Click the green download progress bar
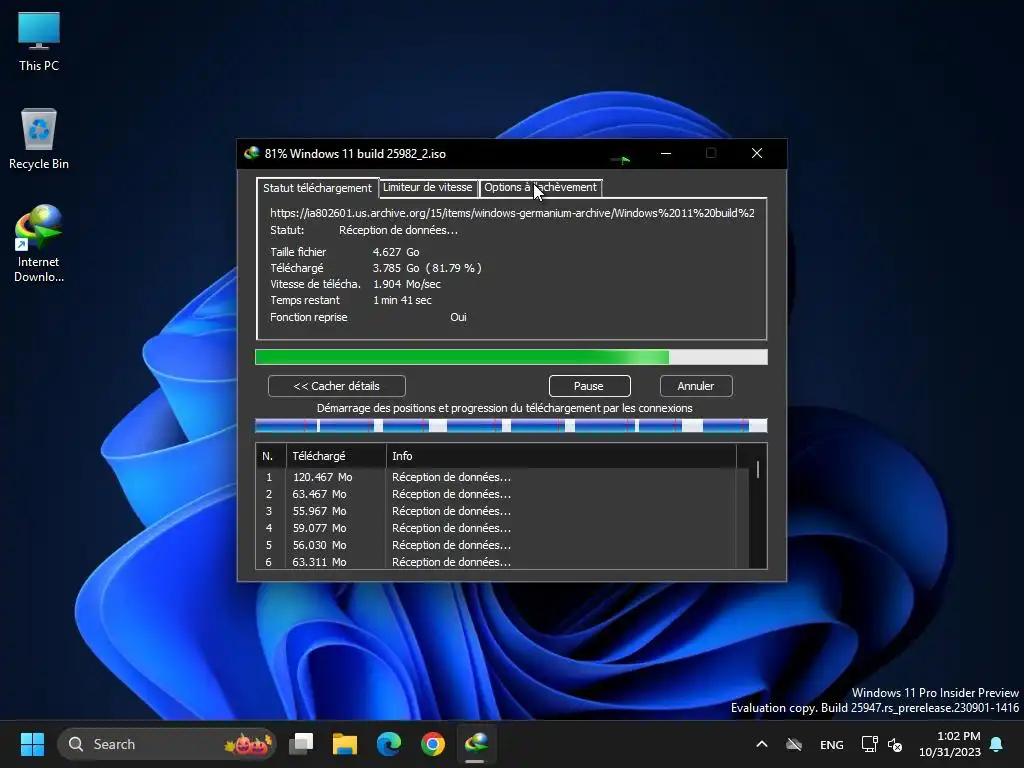 511,357
